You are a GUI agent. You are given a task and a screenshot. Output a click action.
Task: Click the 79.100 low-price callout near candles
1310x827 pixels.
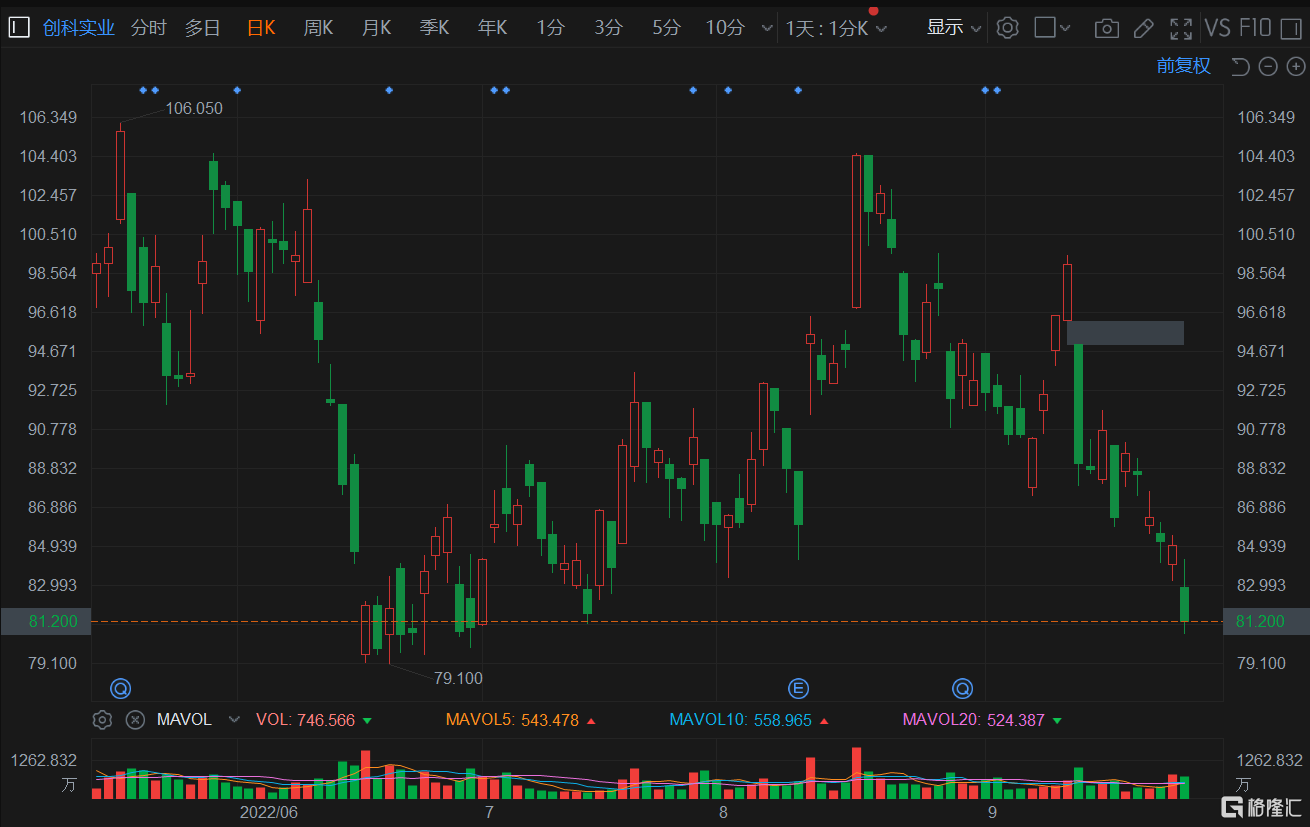point(458,678)
